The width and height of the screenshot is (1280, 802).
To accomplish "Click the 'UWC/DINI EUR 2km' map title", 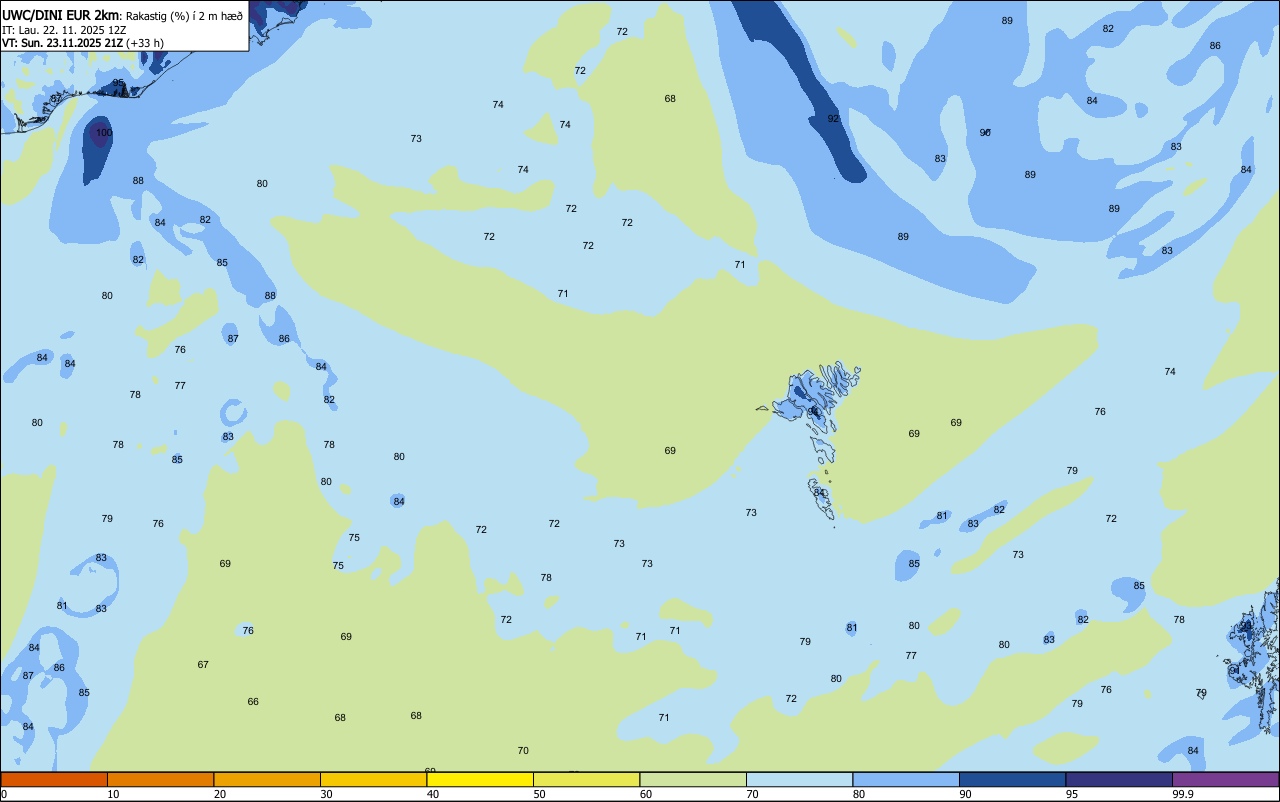I will (61, 15).
